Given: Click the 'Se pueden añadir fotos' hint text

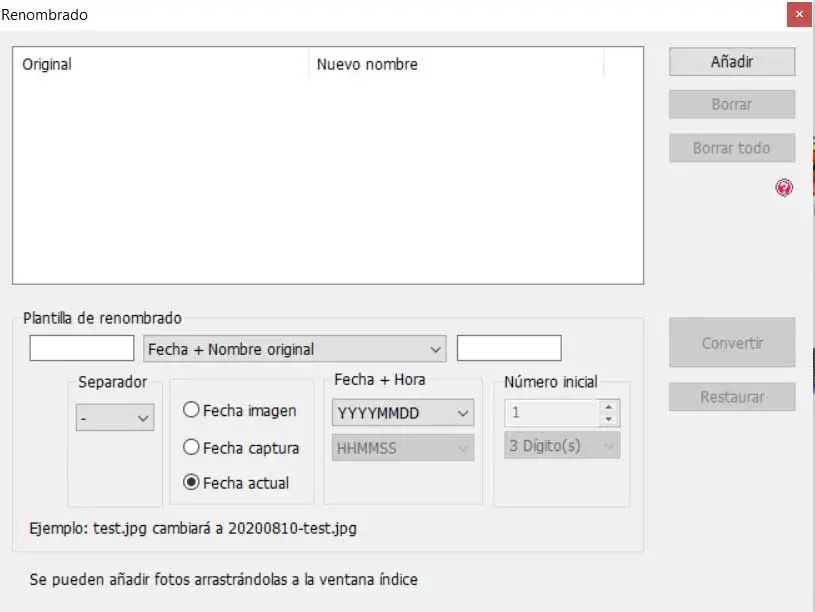Looking at the screenshot, I should coord(224,579).
